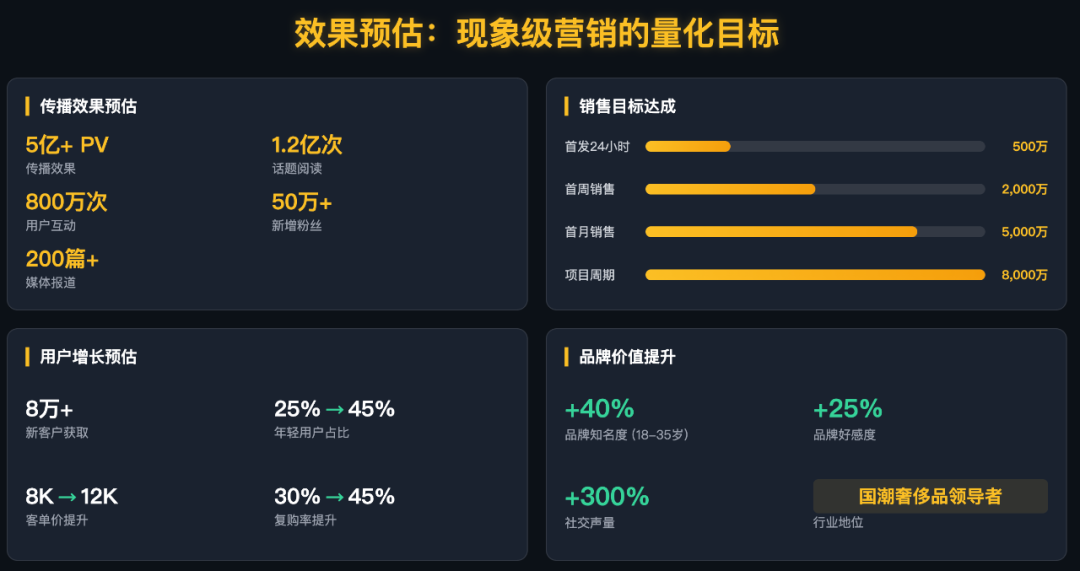The image size is (1080, 571).
Task: Select the 国潮奢侈品领导者 badge
Action: pyautogui.click(x=930, y=496)
